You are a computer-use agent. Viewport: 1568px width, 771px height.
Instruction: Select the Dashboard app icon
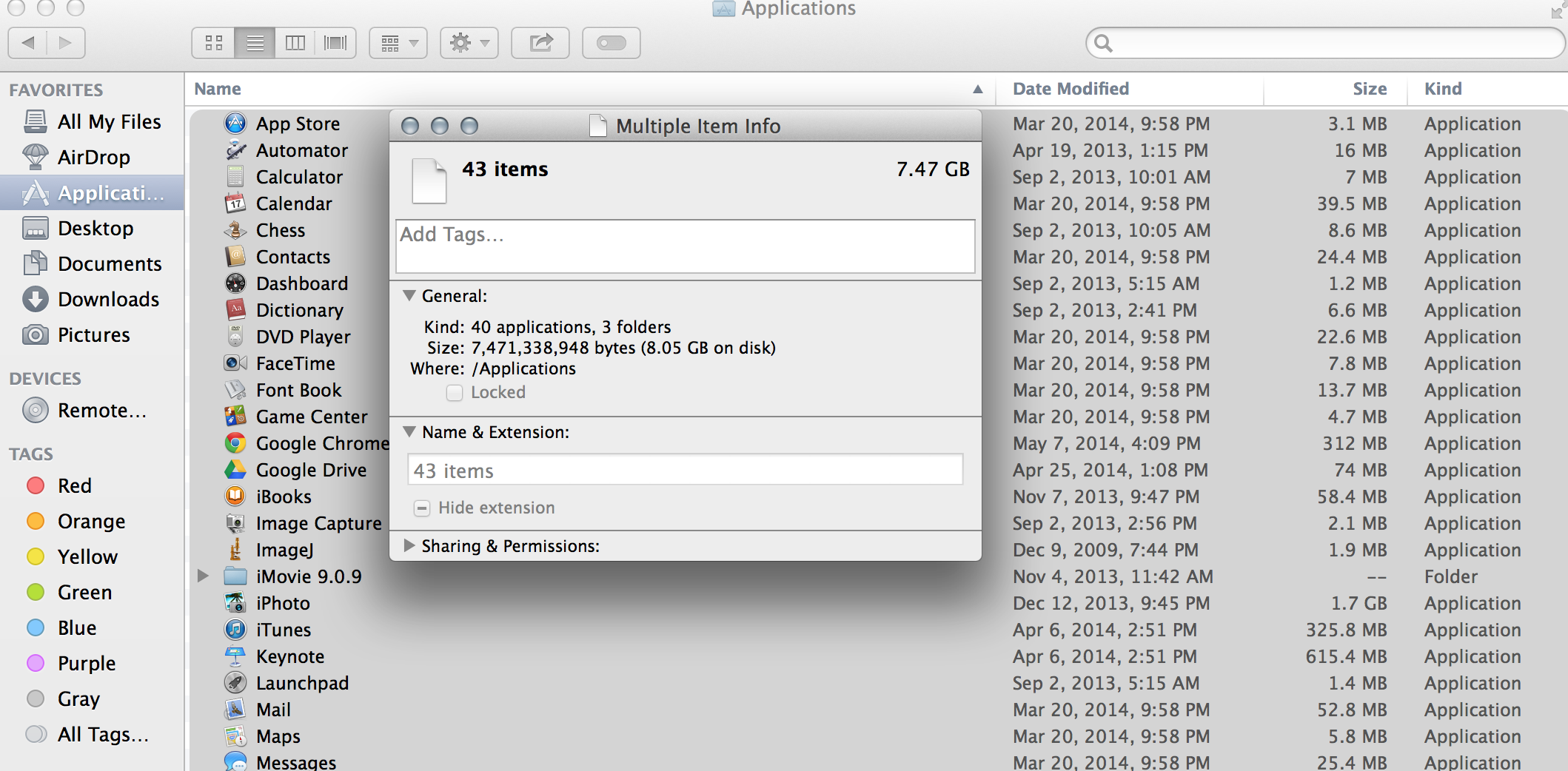(235, 283)
